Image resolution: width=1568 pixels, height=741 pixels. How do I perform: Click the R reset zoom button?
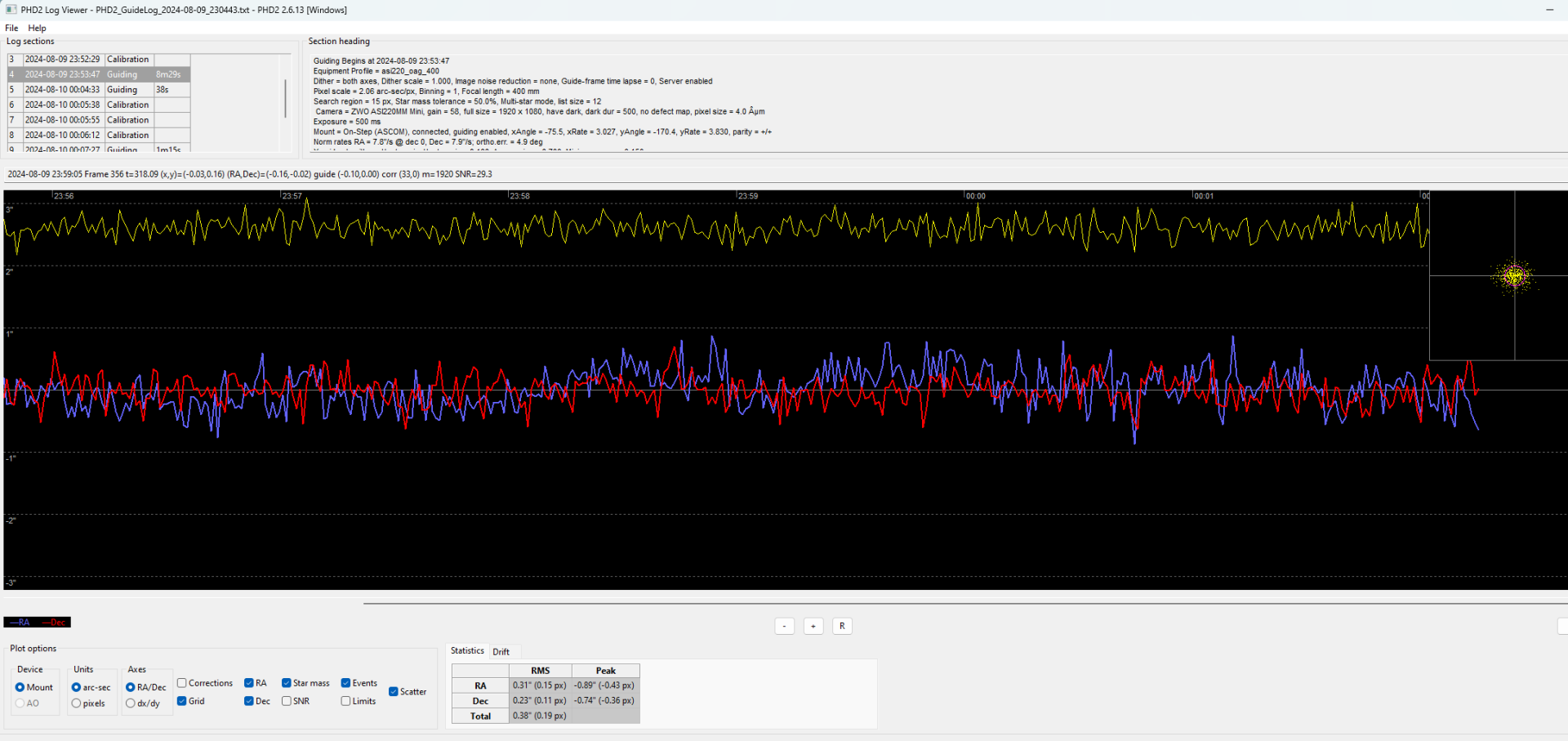(x=842, y=626)
